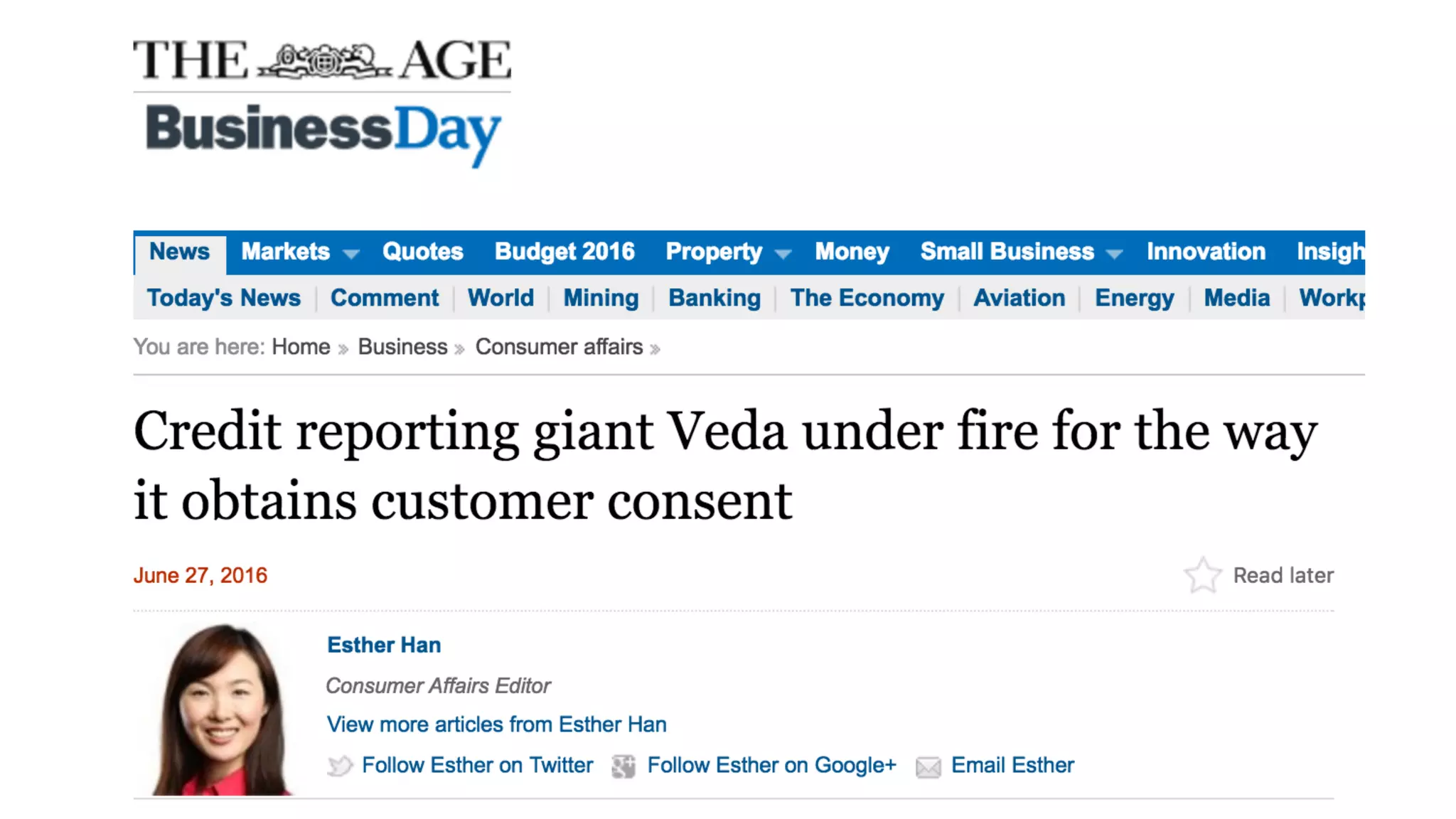Click the Google+ icon
1456x819 pixels.
623,766
